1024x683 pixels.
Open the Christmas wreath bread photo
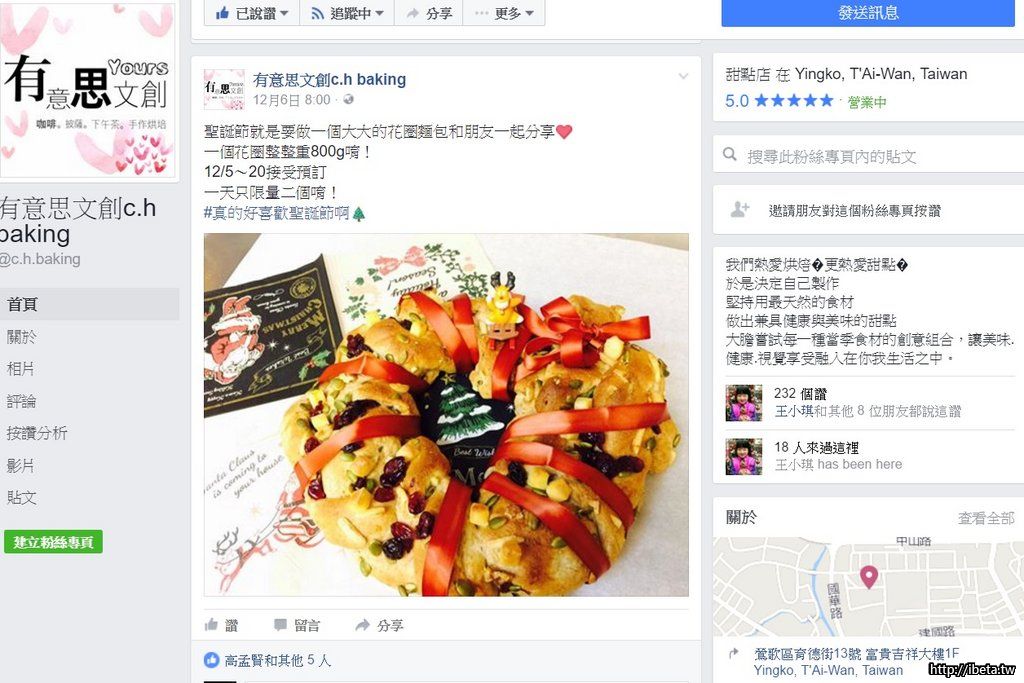click(446, 415)
